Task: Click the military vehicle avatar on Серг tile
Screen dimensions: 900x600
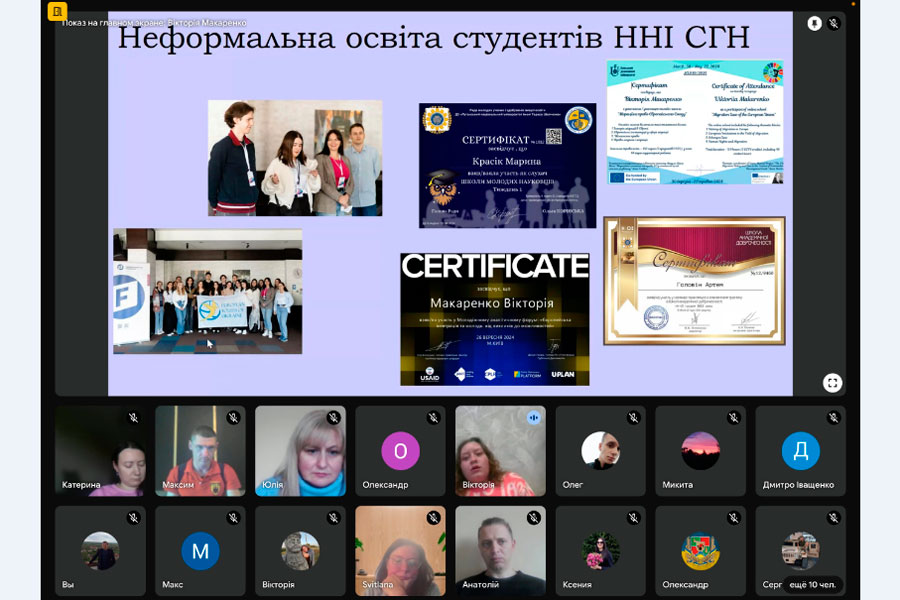Action: [800, 551]
